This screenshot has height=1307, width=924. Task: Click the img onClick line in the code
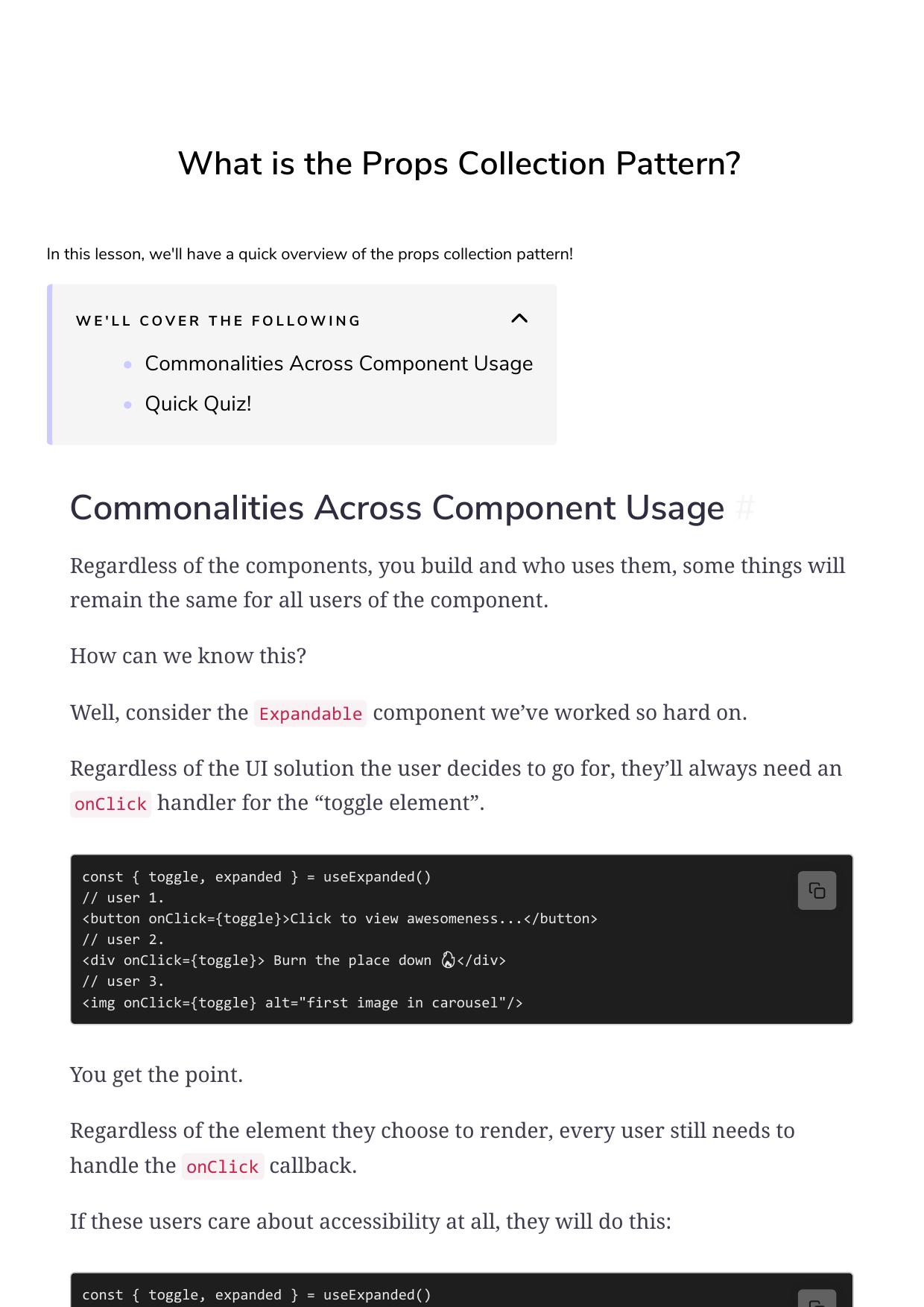click(x=302, y=1003)
